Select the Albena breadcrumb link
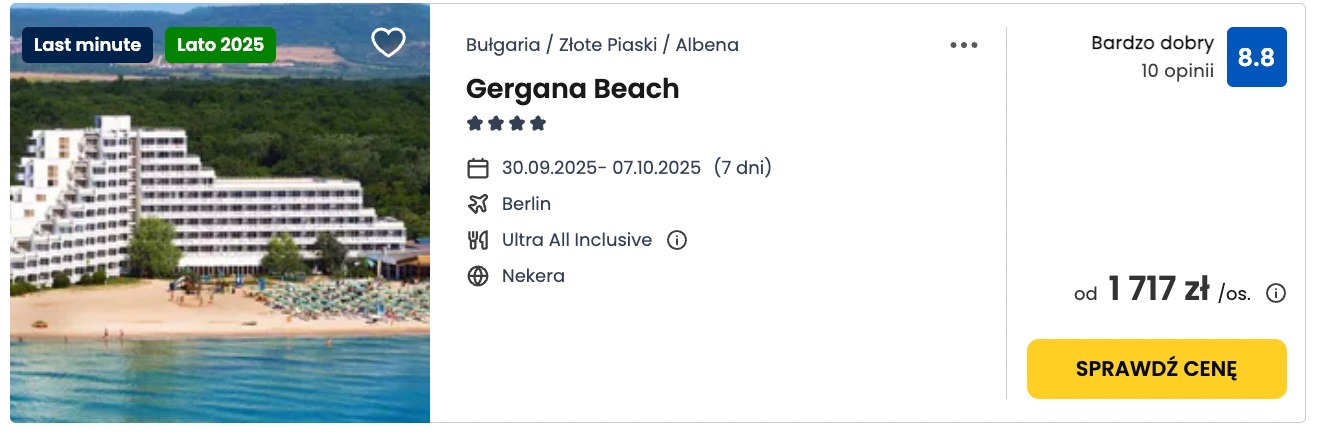The image size is (1318, 432). click(x=707, y=45)
